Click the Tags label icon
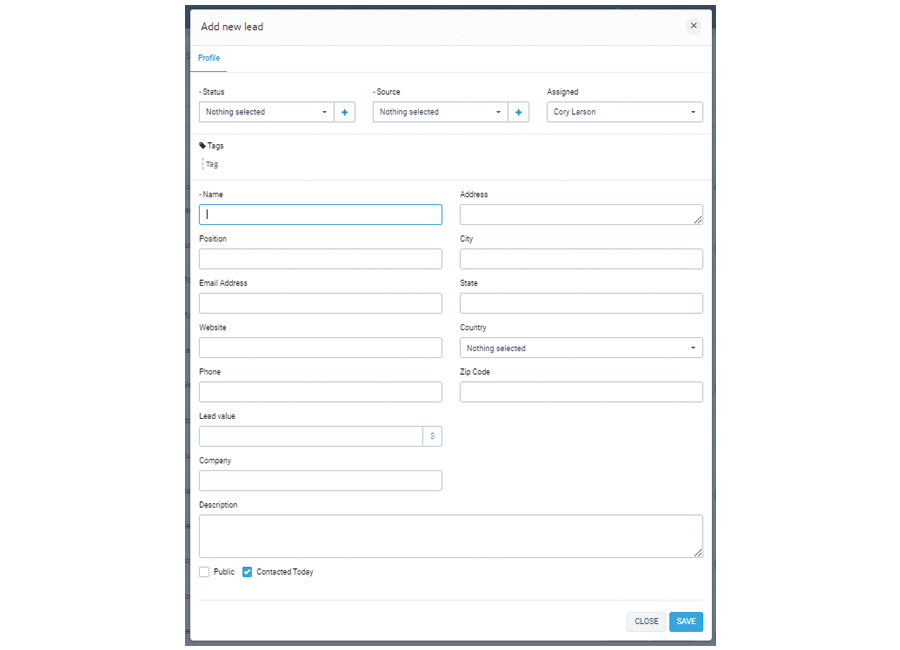 [203, 146]
